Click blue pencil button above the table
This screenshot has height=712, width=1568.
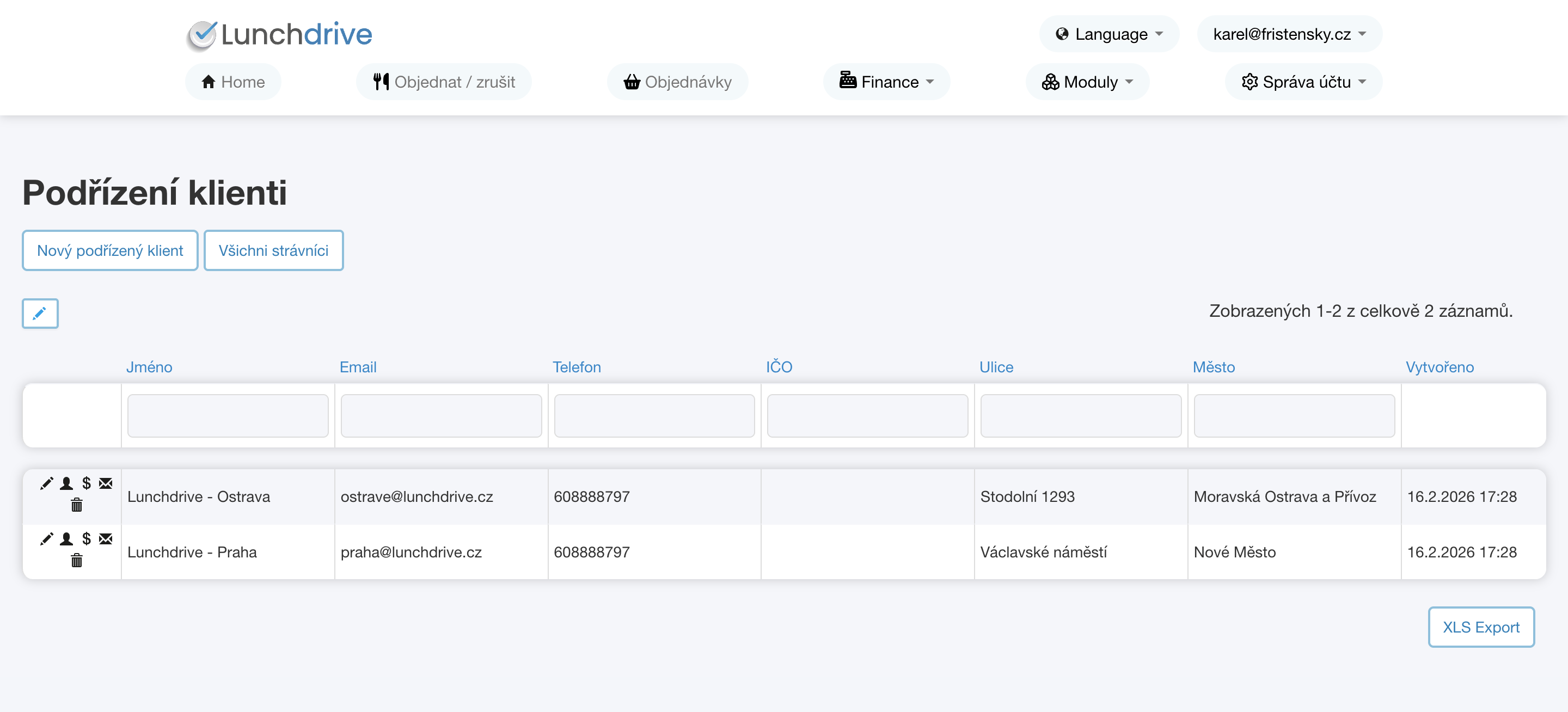(40, 314)
